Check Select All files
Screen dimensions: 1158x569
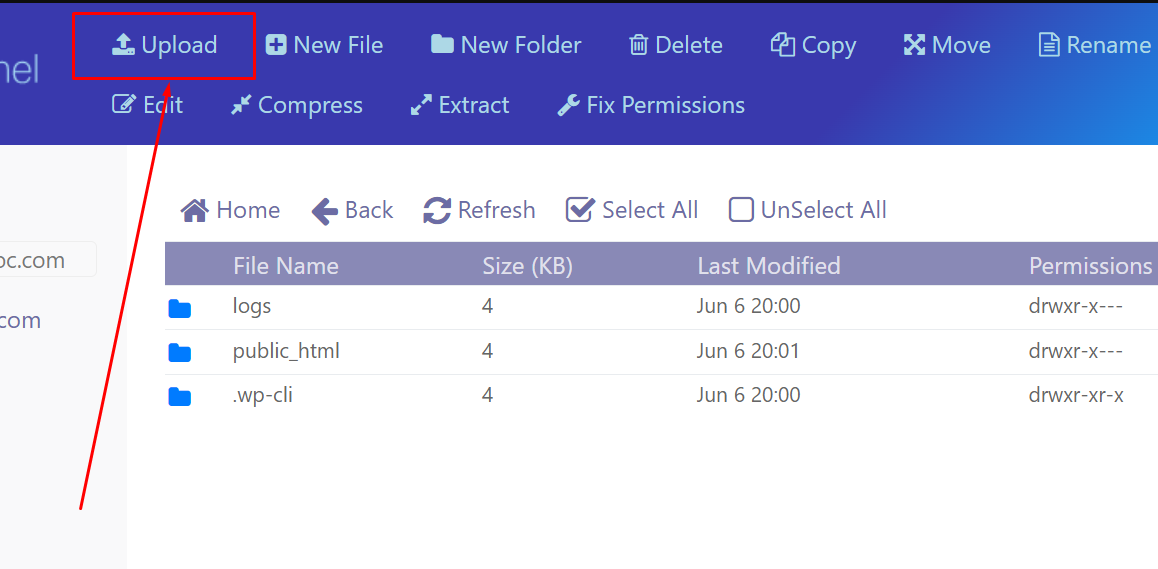632,210
